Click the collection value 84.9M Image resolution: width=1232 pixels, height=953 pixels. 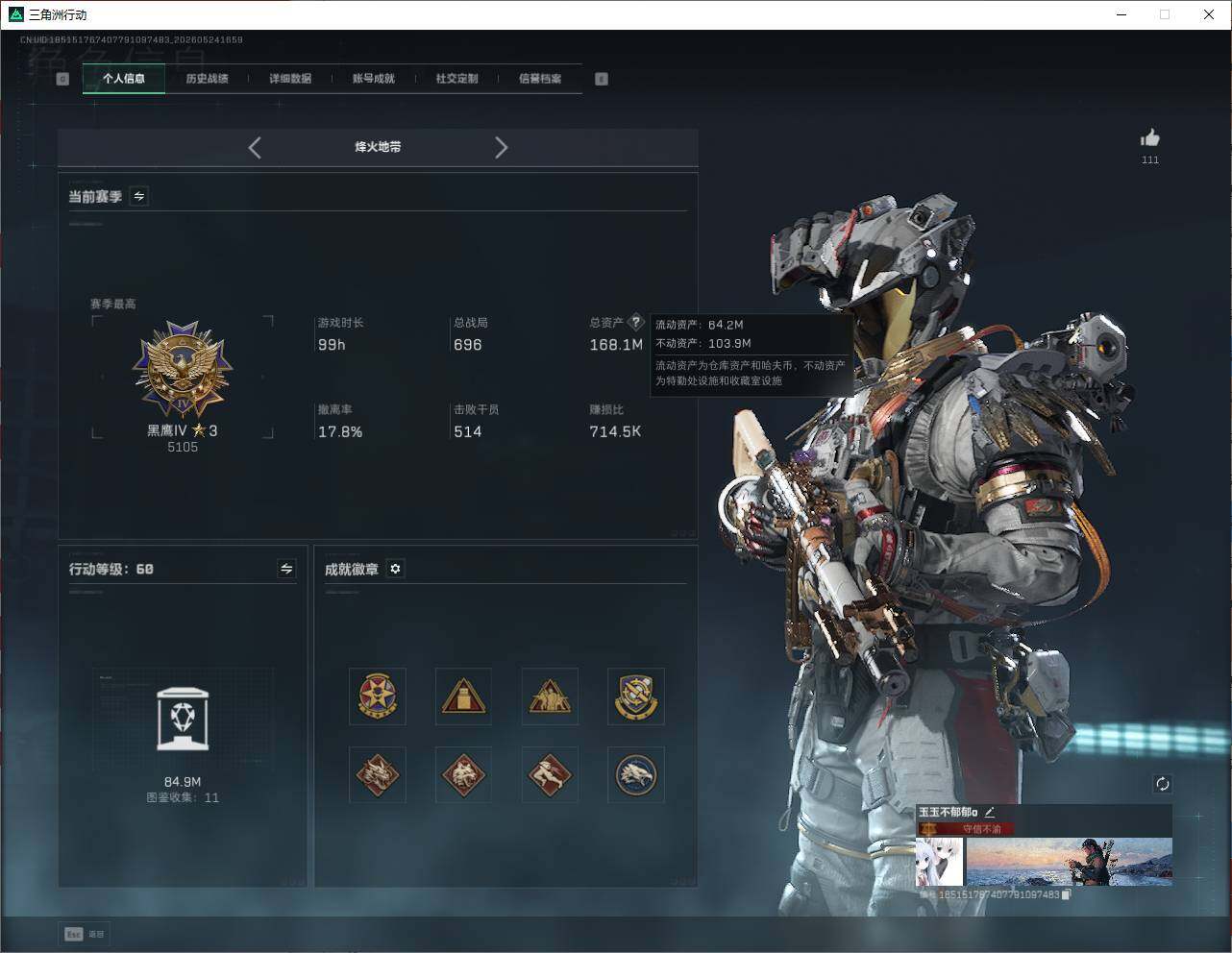coord(183,782)
